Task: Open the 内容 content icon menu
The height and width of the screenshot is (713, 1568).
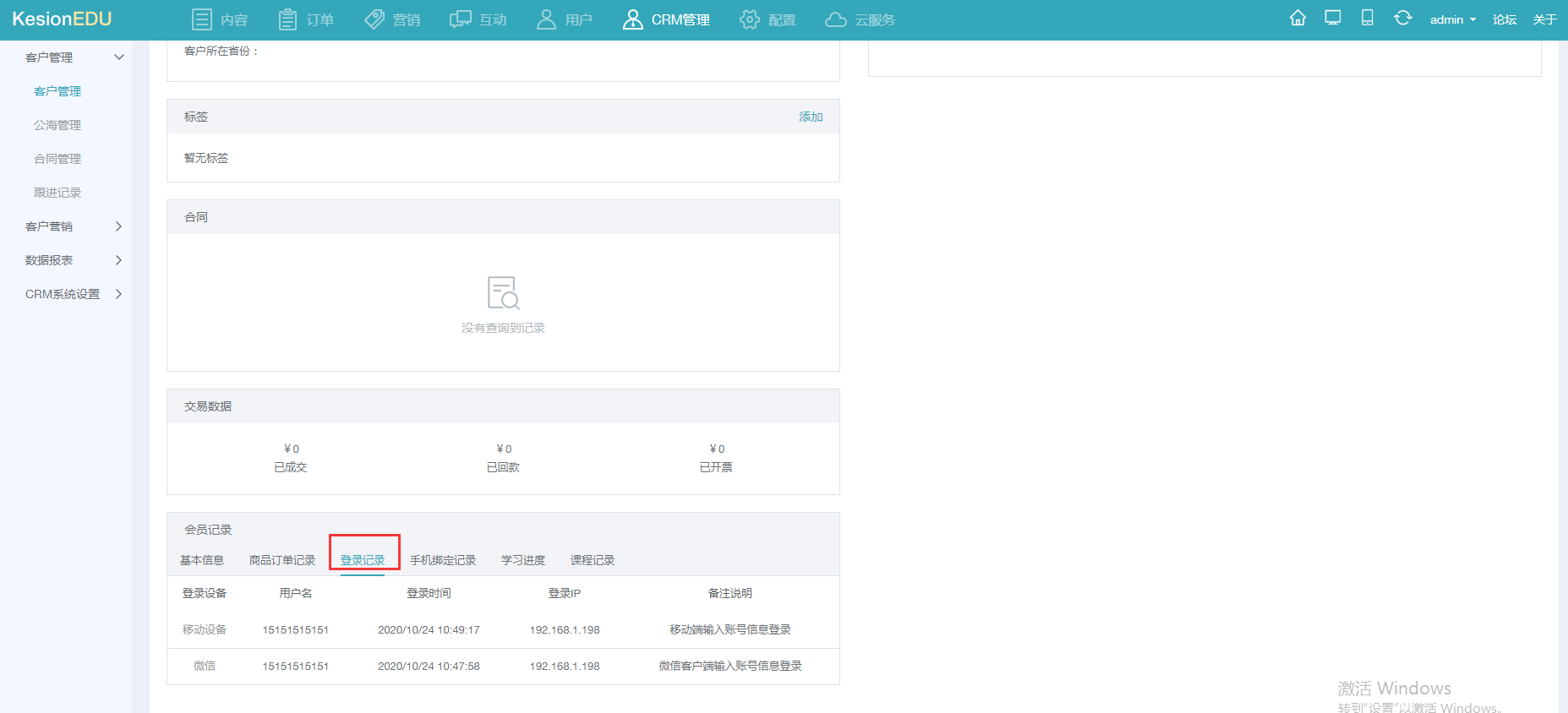Action: tap(202, 19)
